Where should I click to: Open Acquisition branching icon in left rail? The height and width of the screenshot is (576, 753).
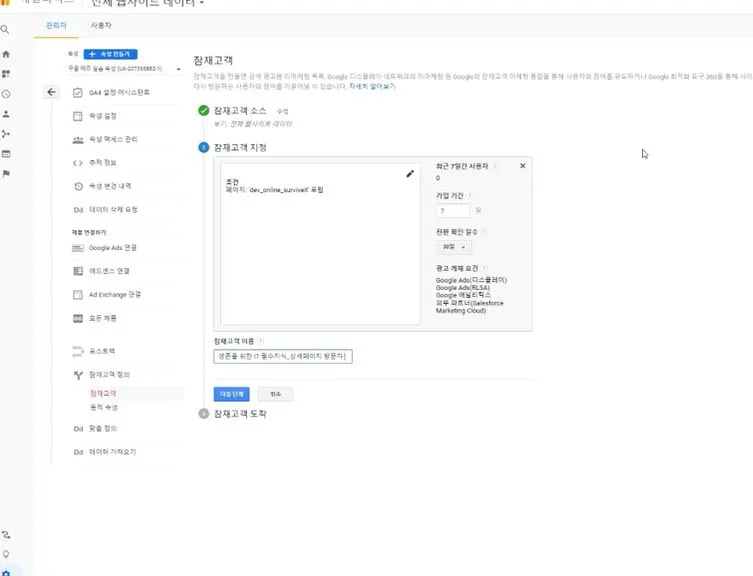pos(6,134)
